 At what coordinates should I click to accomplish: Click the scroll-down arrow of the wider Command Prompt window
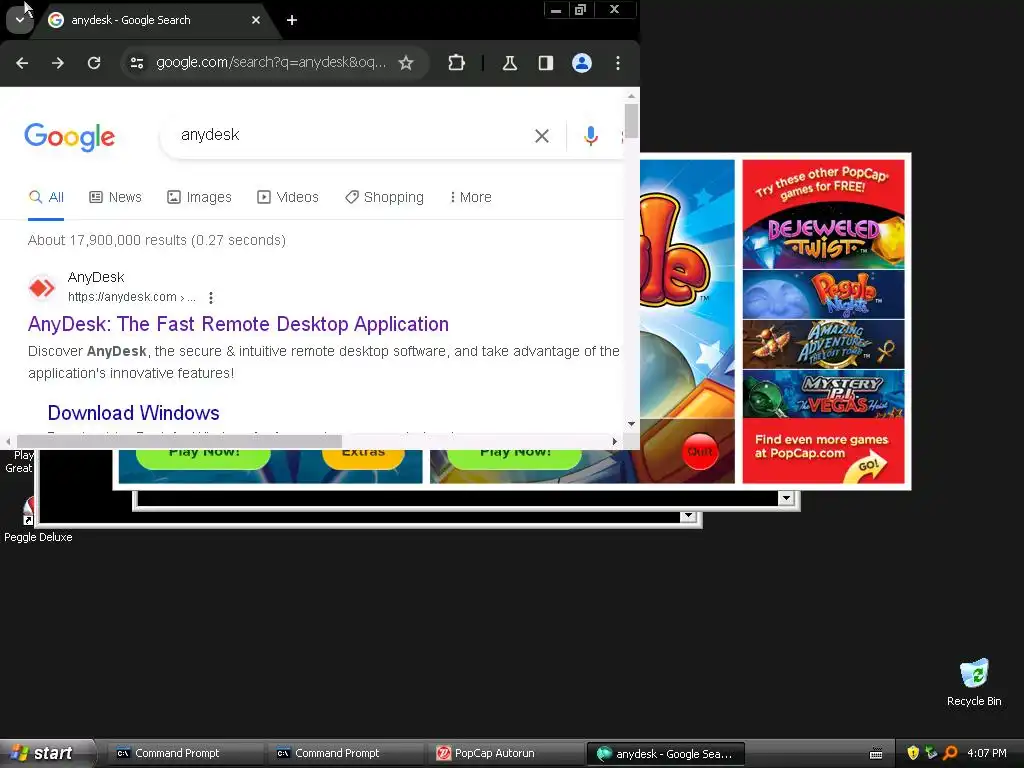coord(786,499)
